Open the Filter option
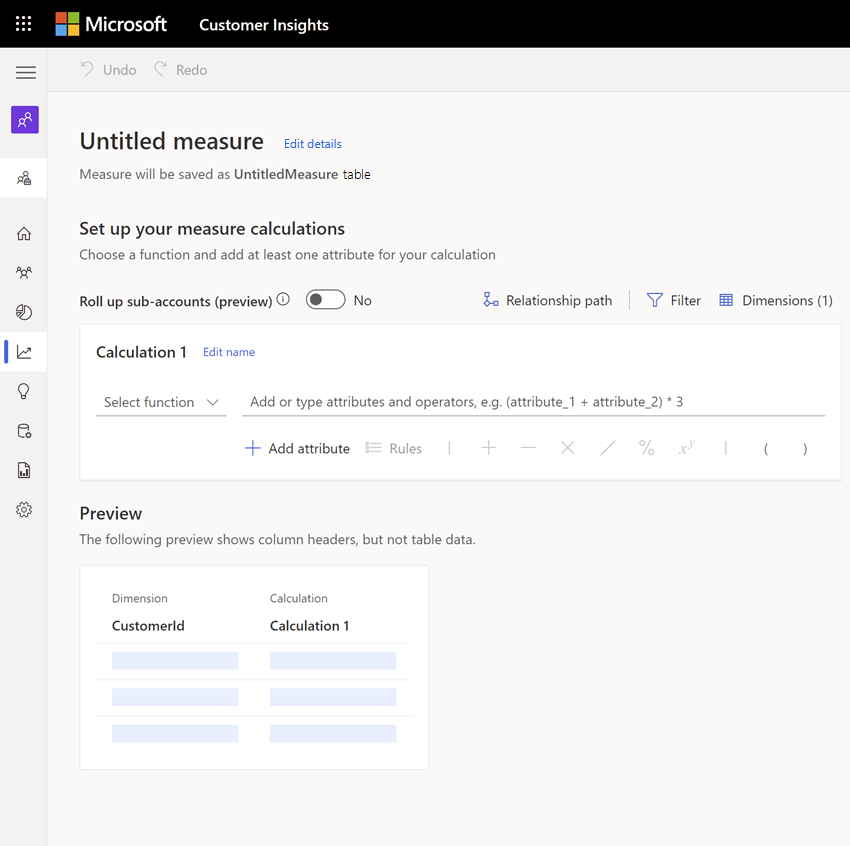 click(x=674, y=300)
